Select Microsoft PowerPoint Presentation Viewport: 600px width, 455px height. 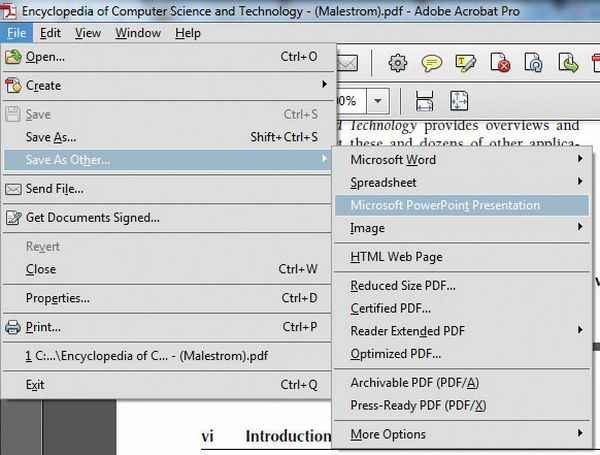[462, 205]
